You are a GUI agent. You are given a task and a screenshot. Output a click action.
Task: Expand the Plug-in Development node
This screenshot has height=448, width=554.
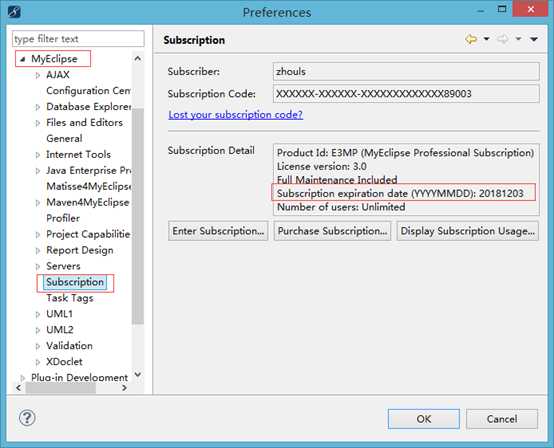(23, 378)
